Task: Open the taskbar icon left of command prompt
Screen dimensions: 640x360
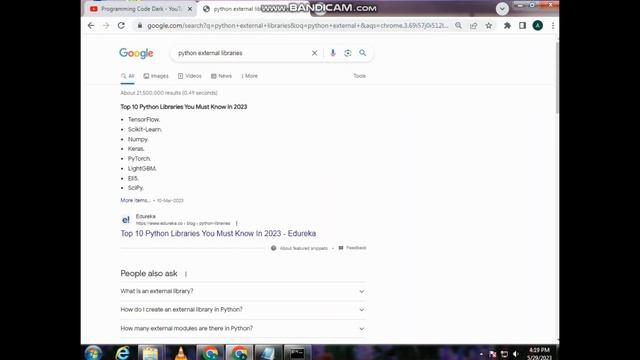Action: coord(268,353)
